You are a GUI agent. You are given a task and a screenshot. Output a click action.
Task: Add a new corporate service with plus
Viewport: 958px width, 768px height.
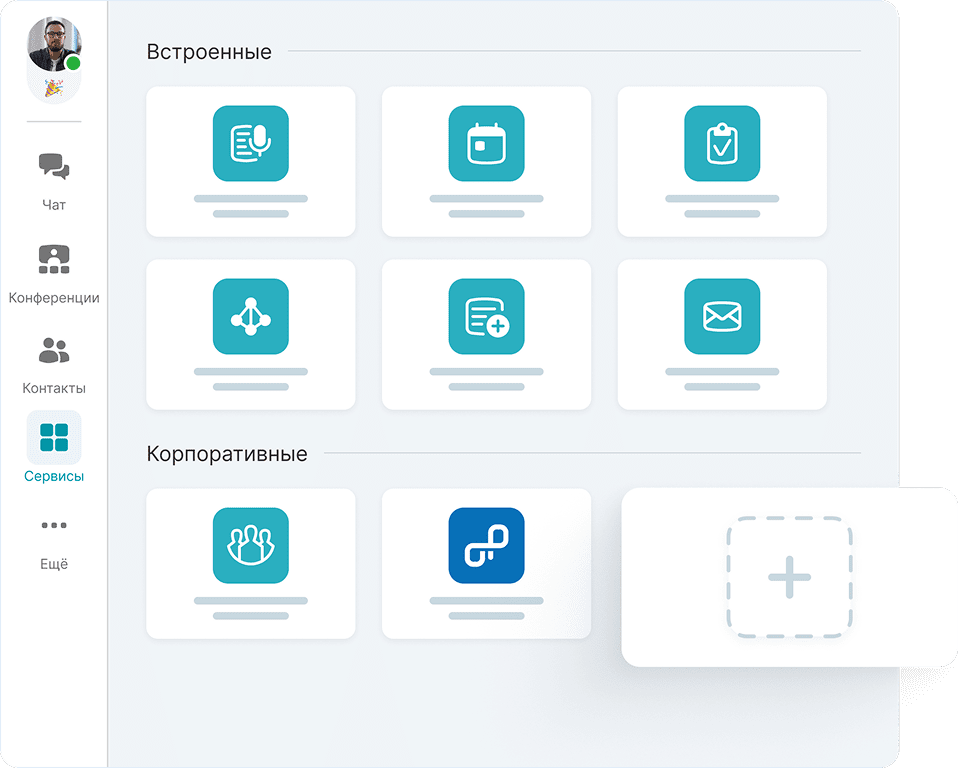pyautogui.click(x=789, y=577)
